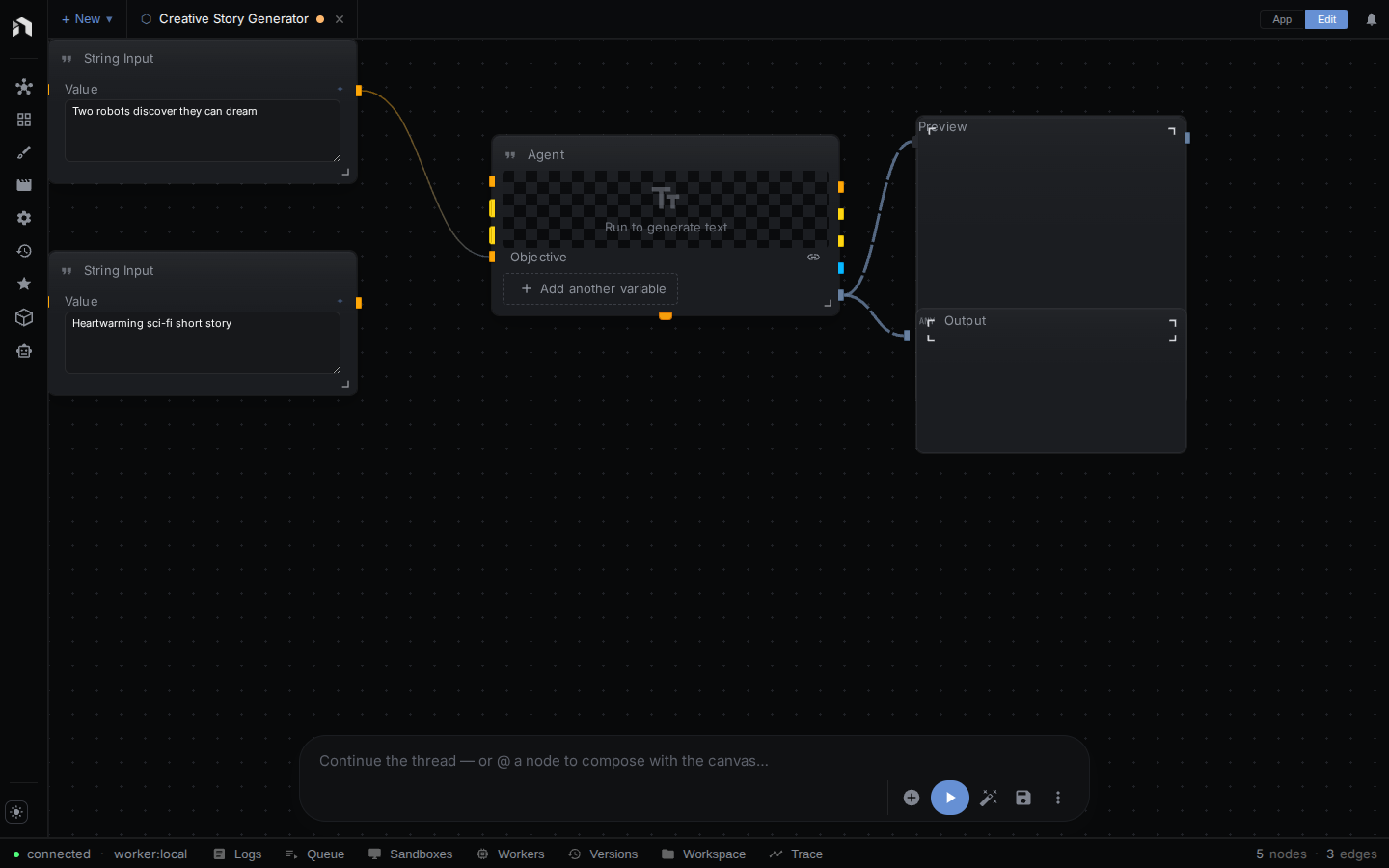The image size is (1389, 868).
Task: Select the Creative Story Generator tab
Action: tap(232, 19)
